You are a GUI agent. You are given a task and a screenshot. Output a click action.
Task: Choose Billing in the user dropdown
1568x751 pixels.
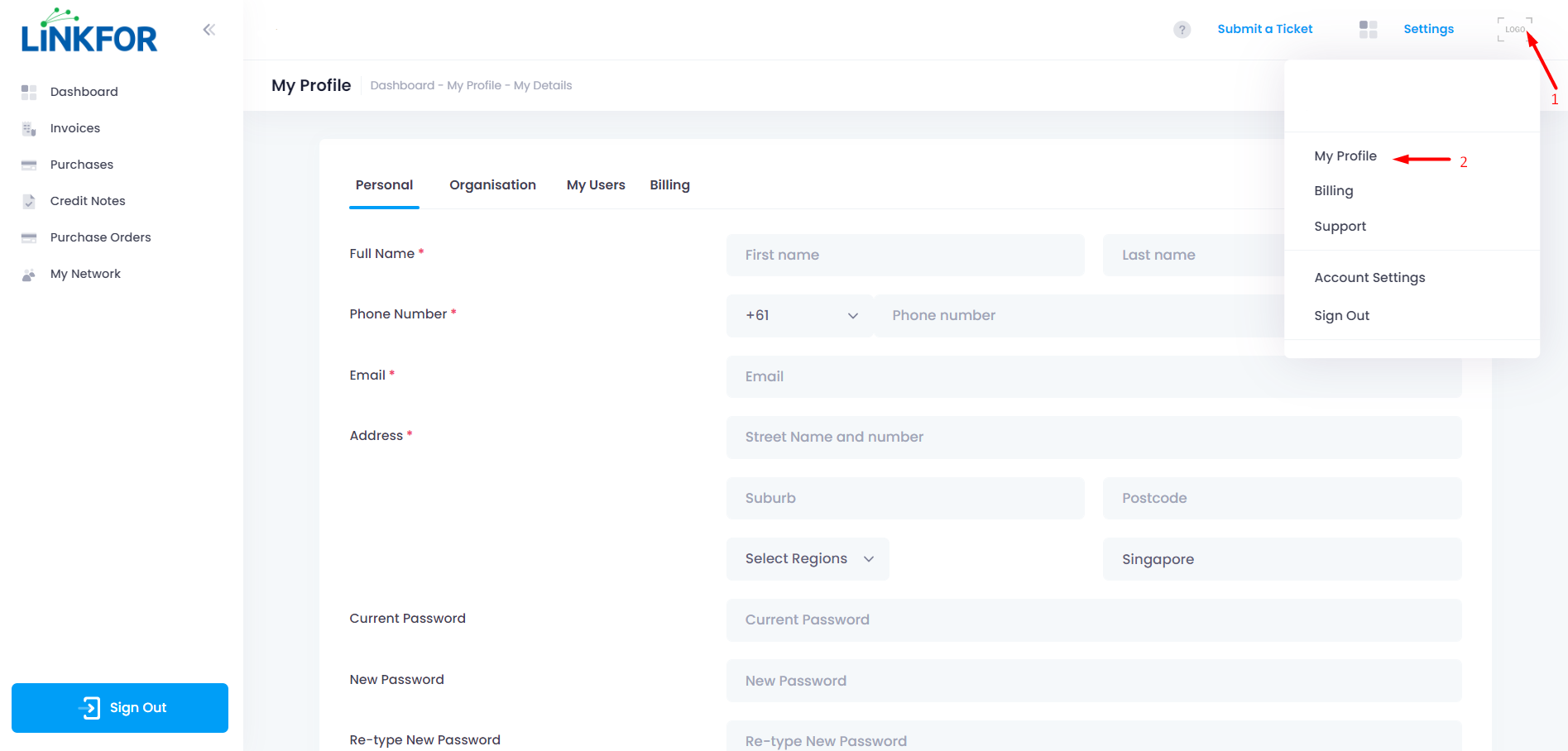(x=1334, y=191)
